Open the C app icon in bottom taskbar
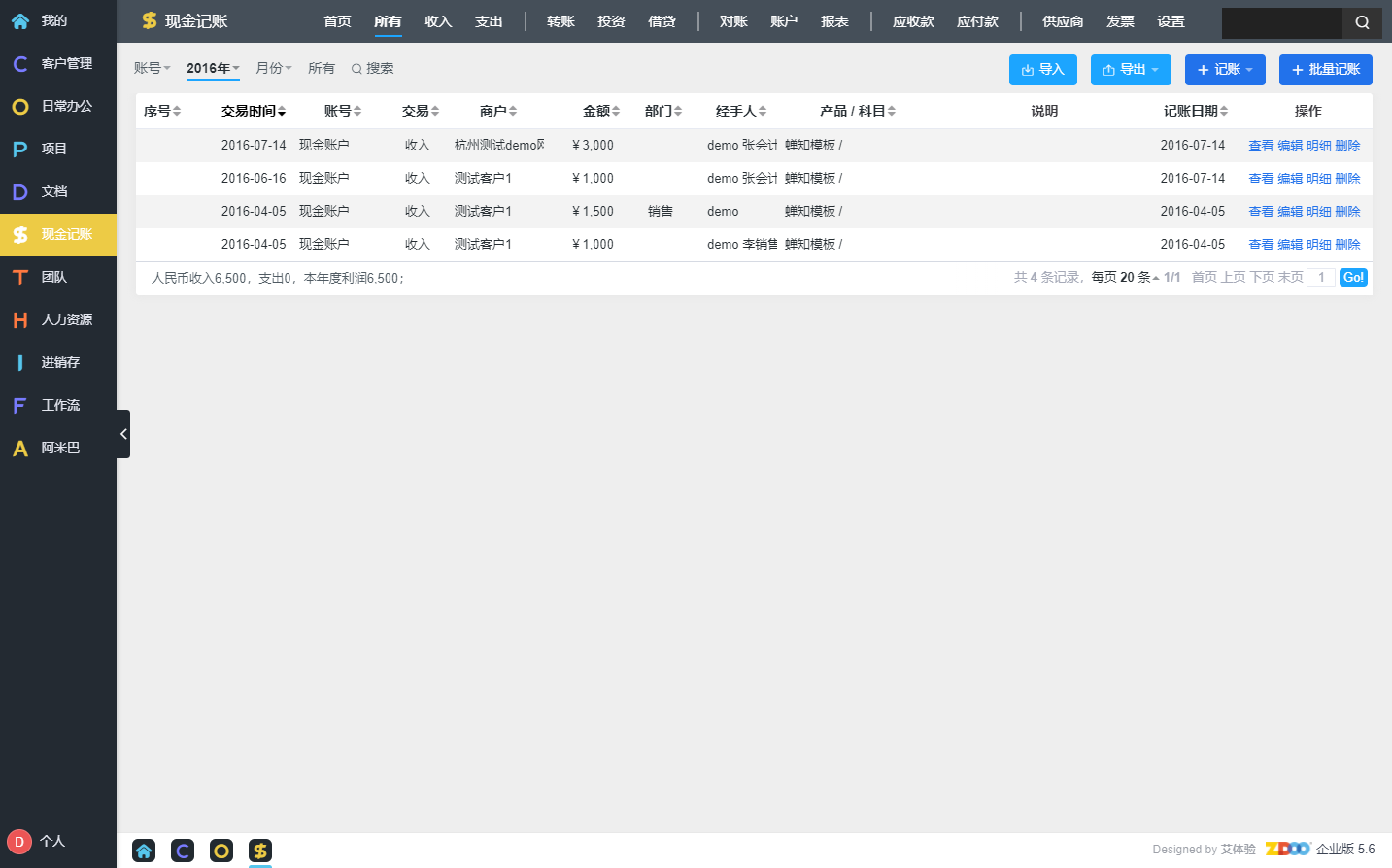Screen dimensions: 1392x868 point(183,851)
